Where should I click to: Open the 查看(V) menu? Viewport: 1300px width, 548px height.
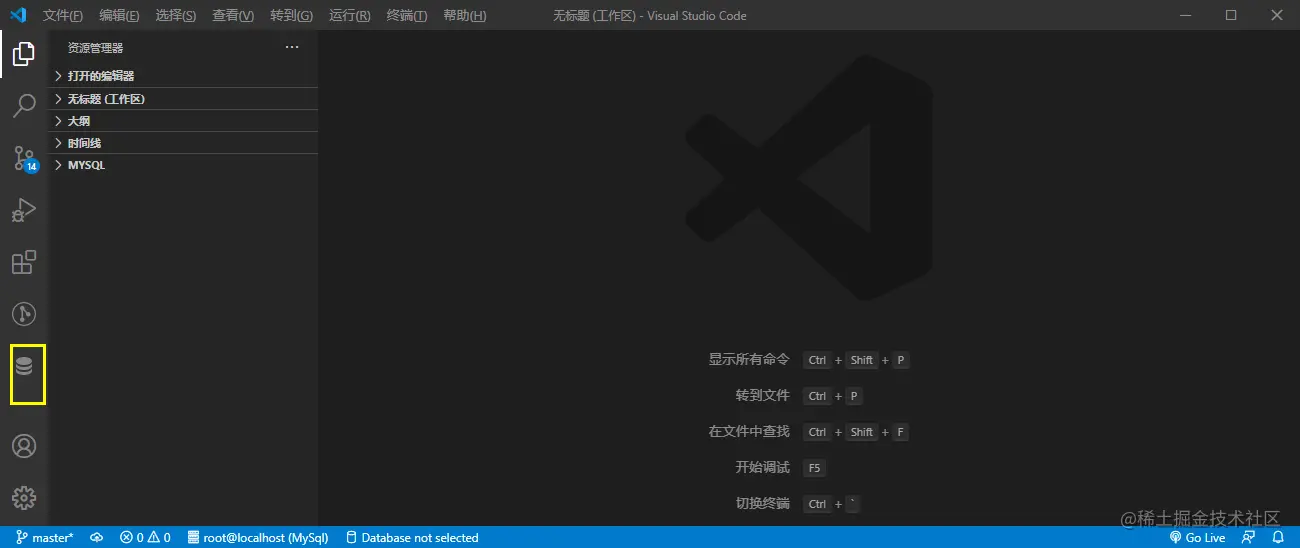click(x=233, y=16)
